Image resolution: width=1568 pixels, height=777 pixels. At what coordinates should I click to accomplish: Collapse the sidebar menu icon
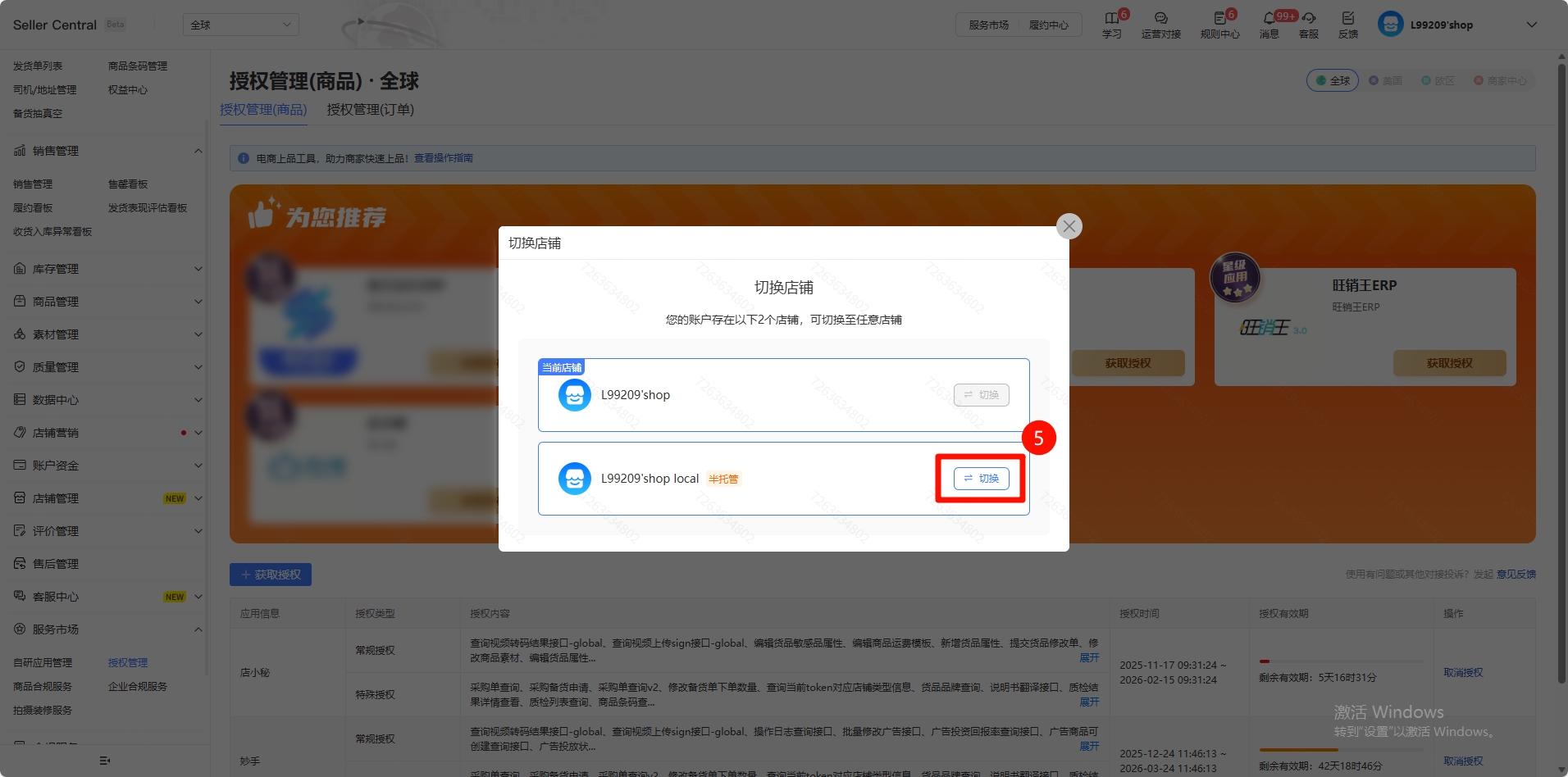(104, 761)
